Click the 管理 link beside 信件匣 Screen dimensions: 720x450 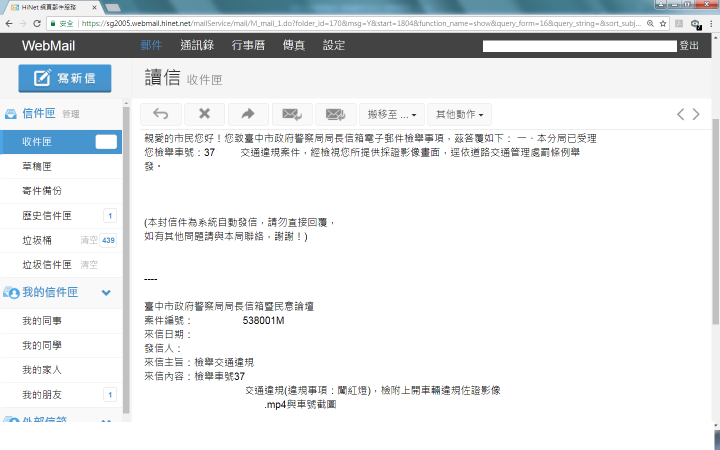pyautogui.click(x=71, y=114)
